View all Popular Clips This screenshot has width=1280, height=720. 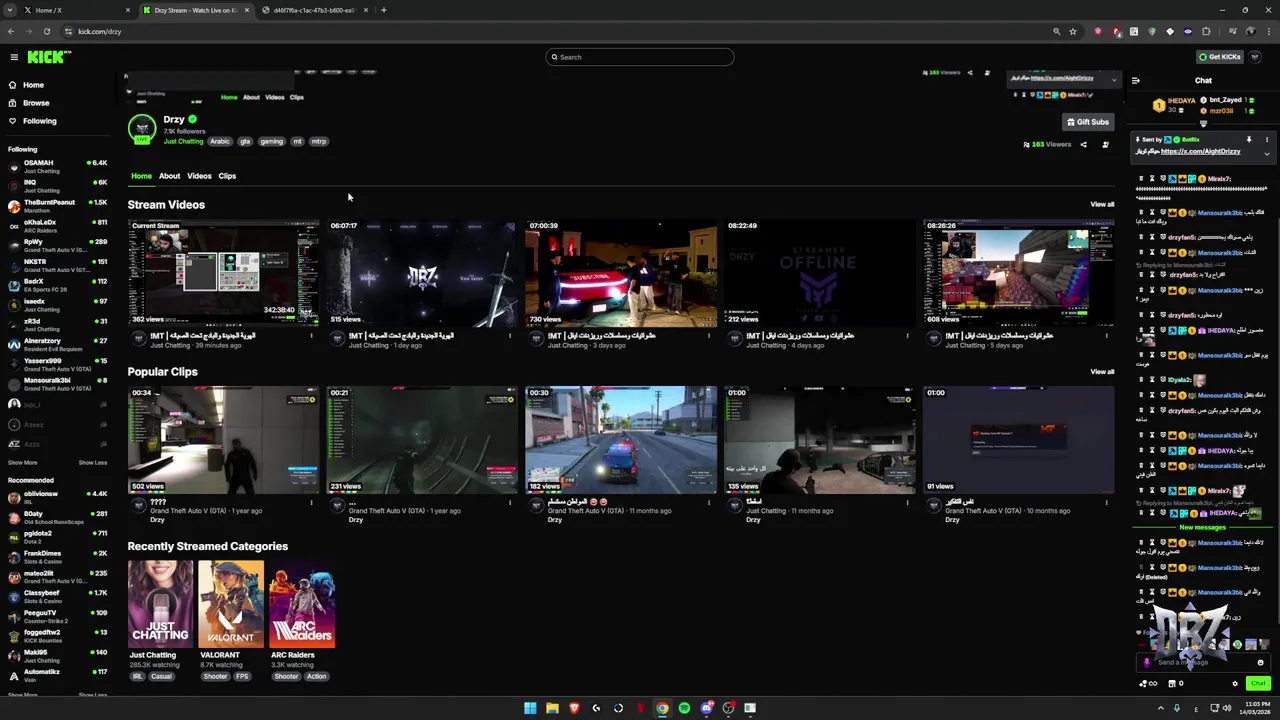pyautogui.click(x=1102, y=371)
